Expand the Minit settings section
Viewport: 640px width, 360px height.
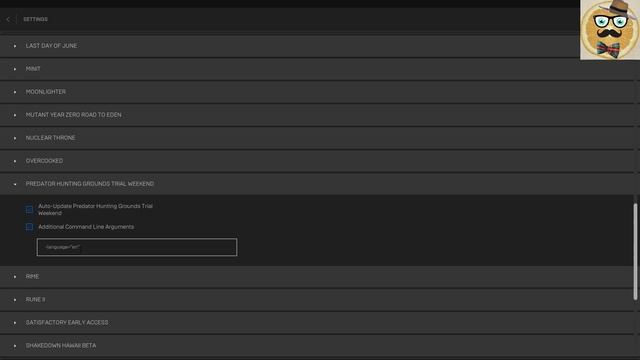click(x=317, y=69)
